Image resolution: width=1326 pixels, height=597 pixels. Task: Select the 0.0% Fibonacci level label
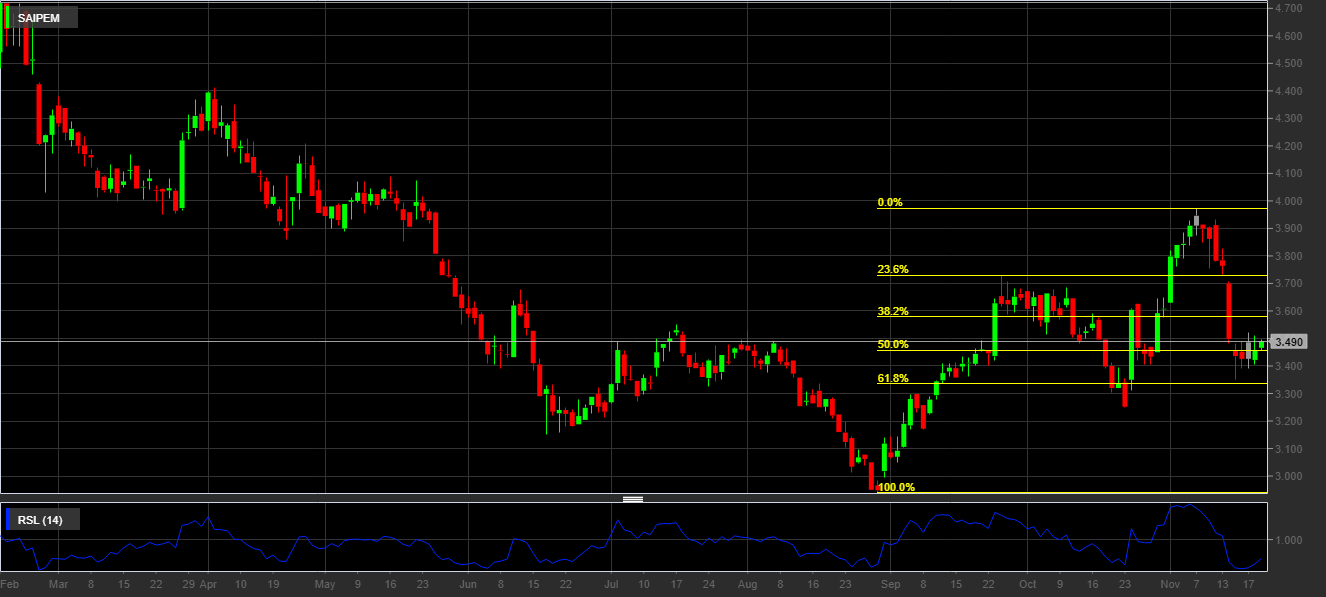tap(890, 203)
